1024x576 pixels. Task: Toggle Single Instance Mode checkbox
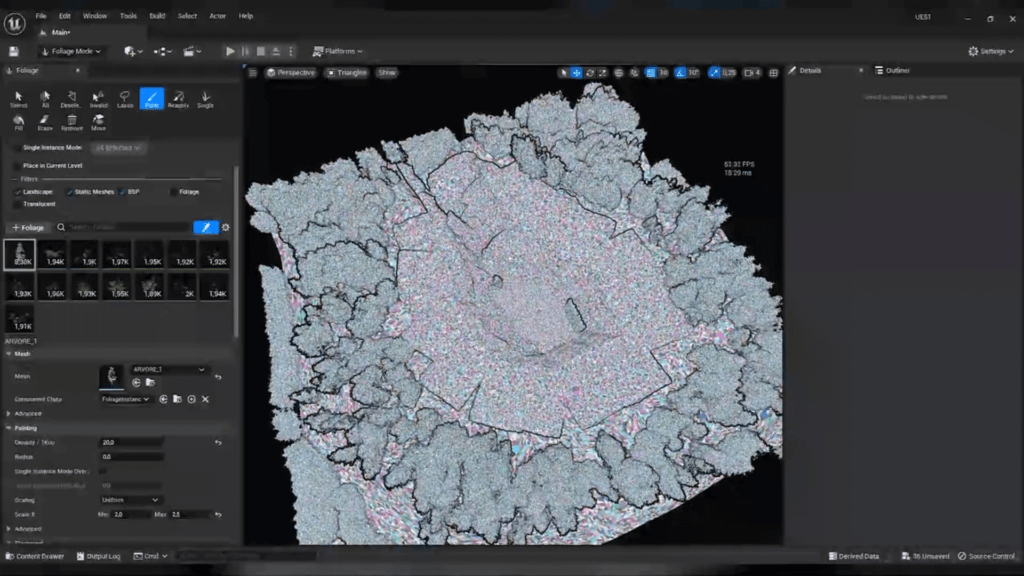pos(16,148)
